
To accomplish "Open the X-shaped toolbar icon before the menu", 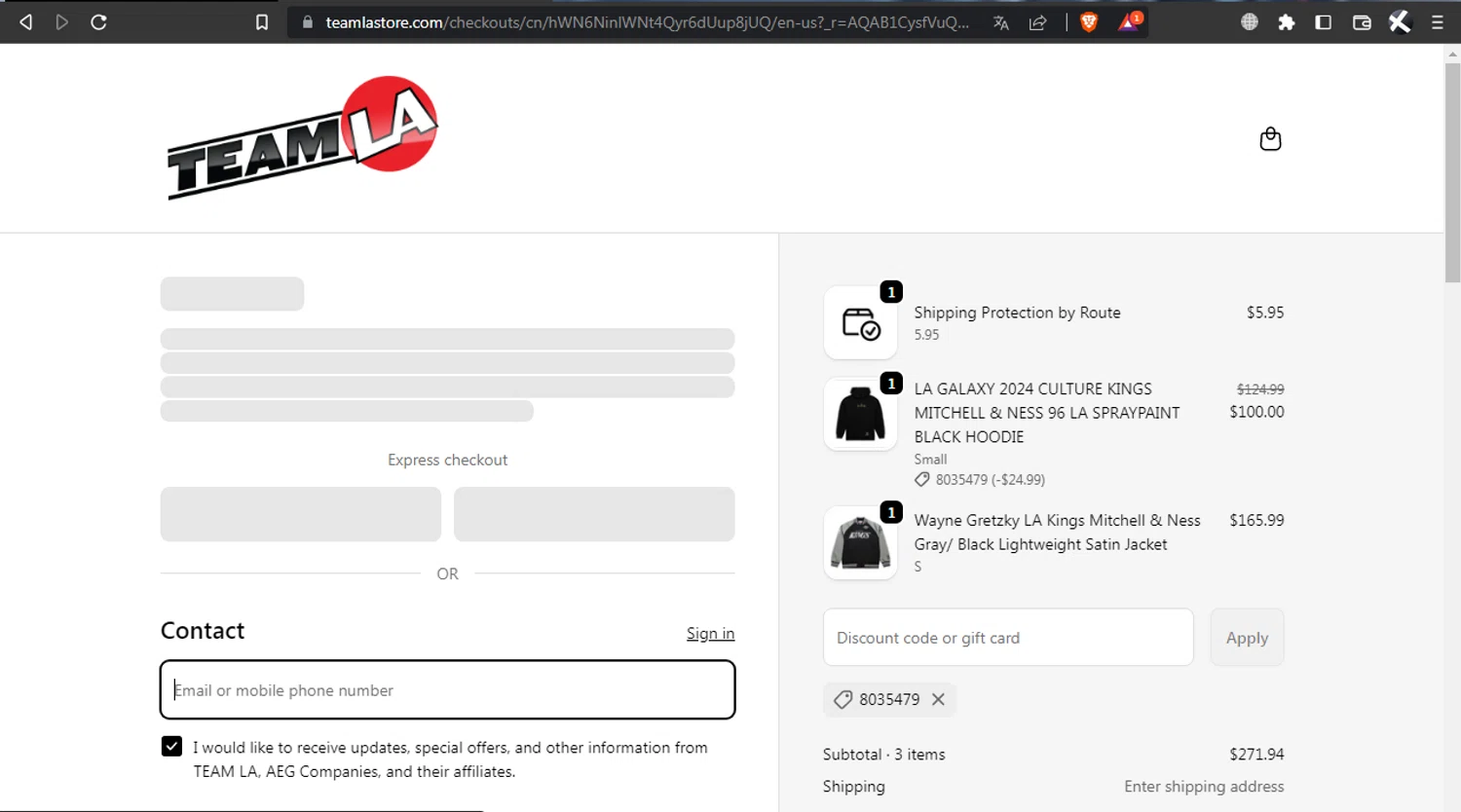I will tap(1400, 21).
